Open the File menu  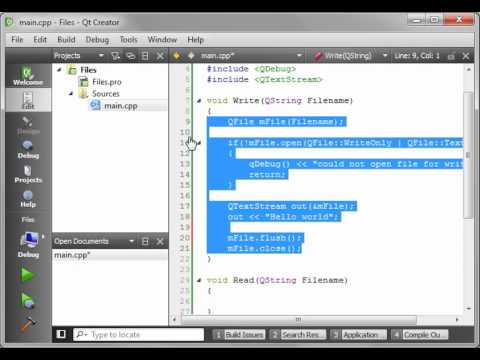coord(17,40)
